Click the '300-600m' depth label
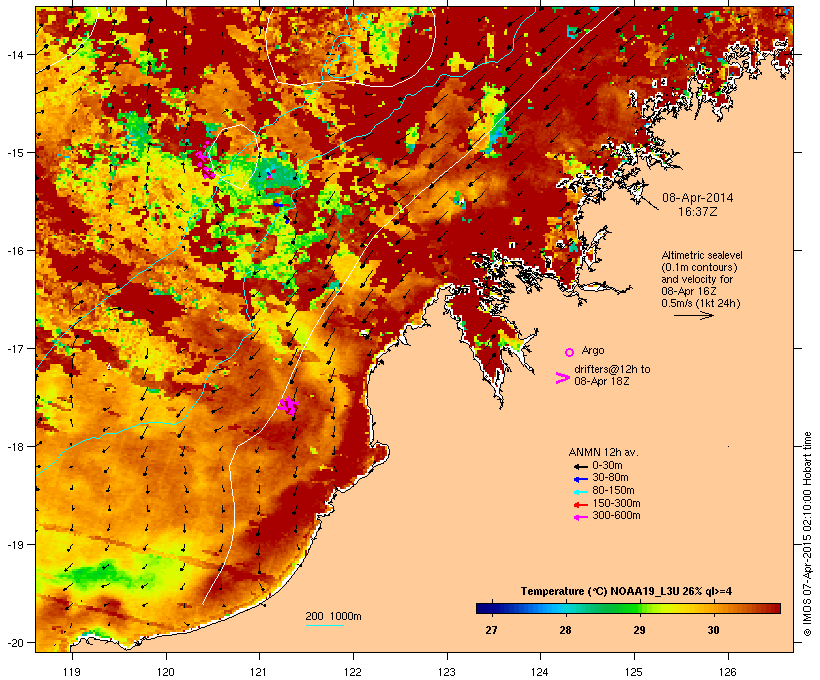 (616, 516)
